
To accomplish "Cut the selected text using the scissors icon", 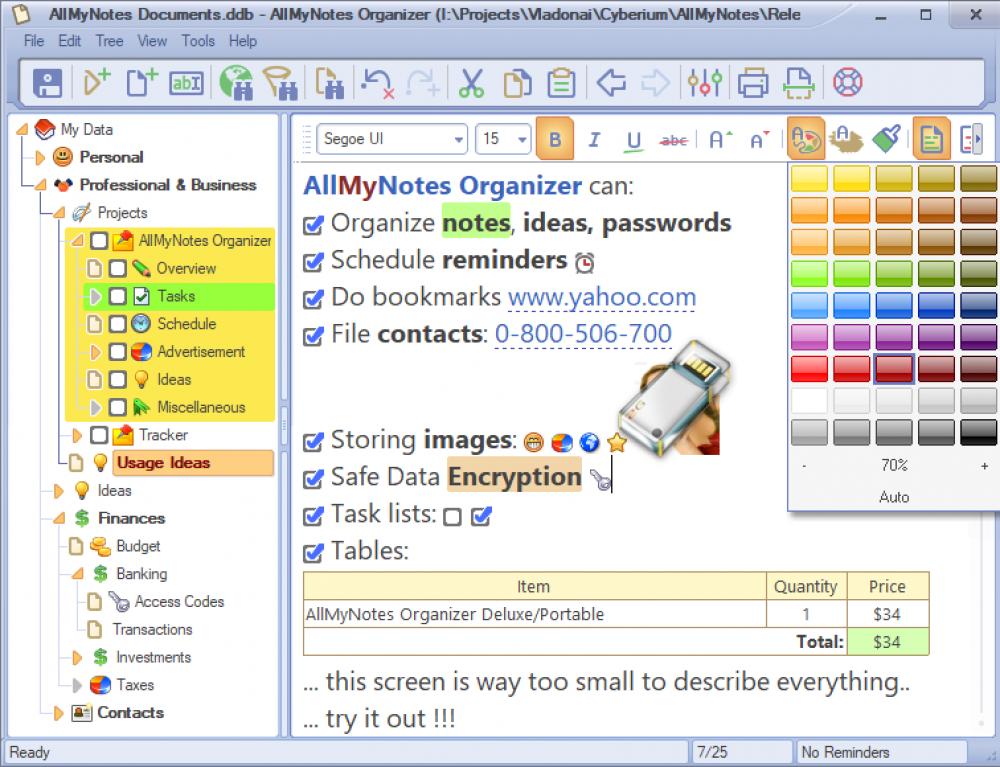I will point(473,83).
